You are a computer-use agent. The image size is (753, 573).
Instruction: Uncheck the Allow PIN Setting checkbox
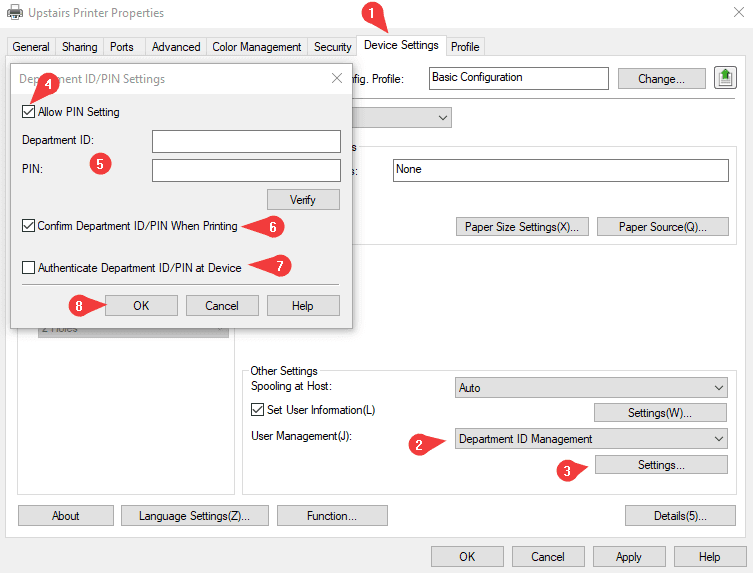tap(28, 112)
